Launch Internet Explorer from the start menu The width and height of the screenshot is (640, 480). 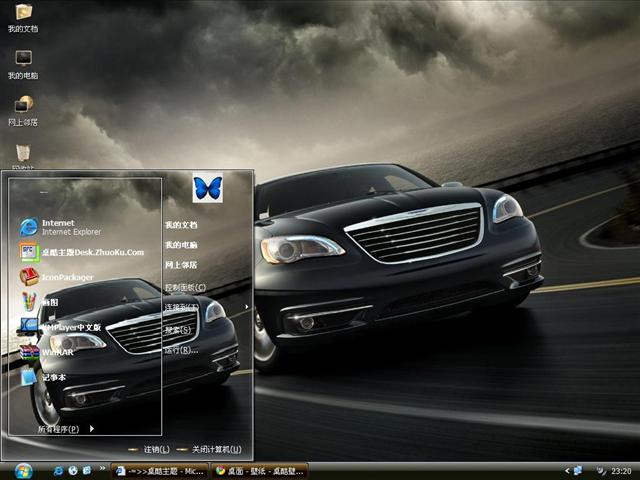[x=60, y=227]
